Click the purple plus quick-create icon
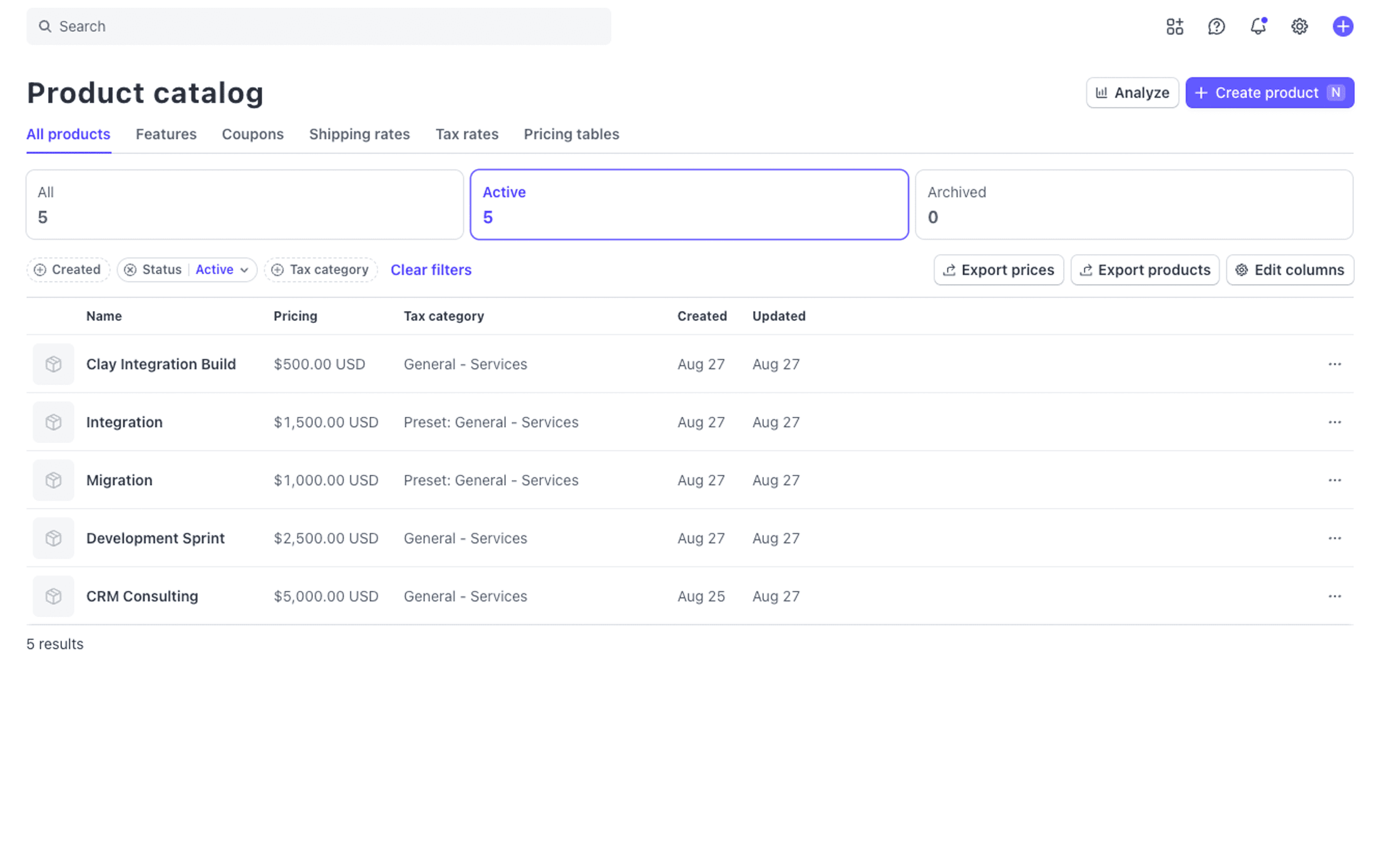Screen dimensions: 1390x868 pyautogui.click(x=1342, y=26)
